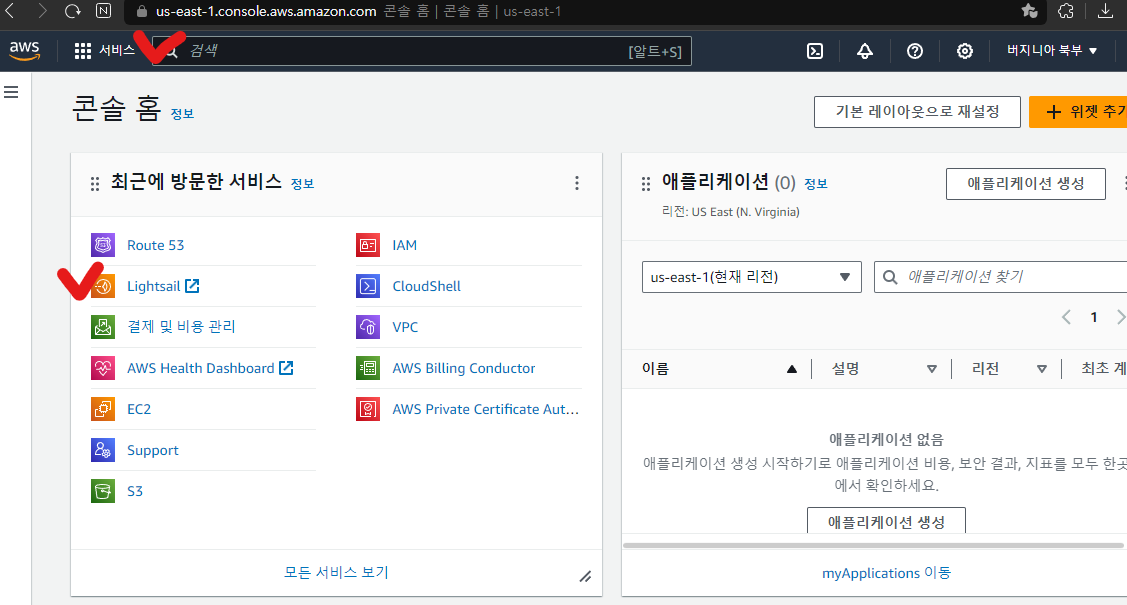
Task: Open the Services grid menu
Action: coord(83,50)
